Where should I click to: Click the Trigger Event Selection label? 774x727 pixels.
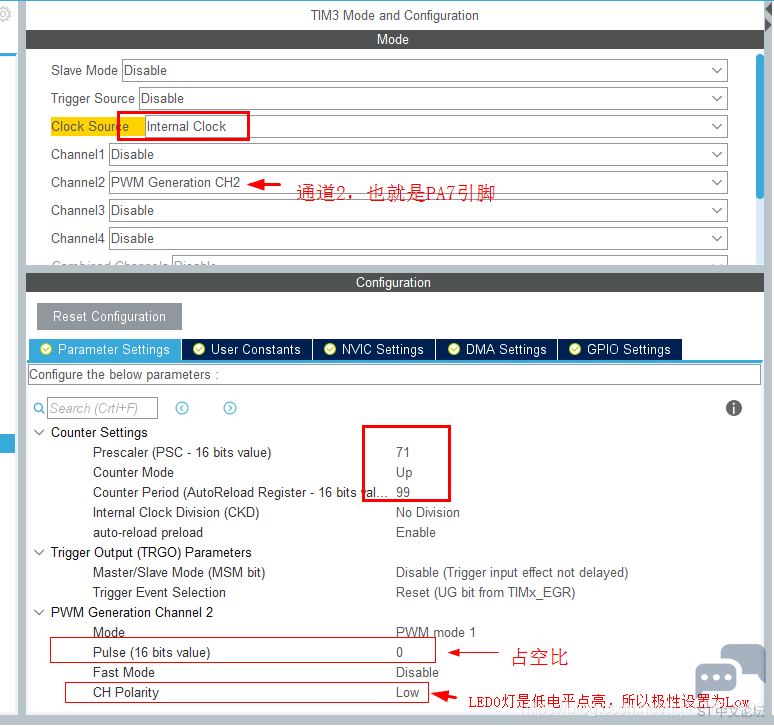point(159,592)
